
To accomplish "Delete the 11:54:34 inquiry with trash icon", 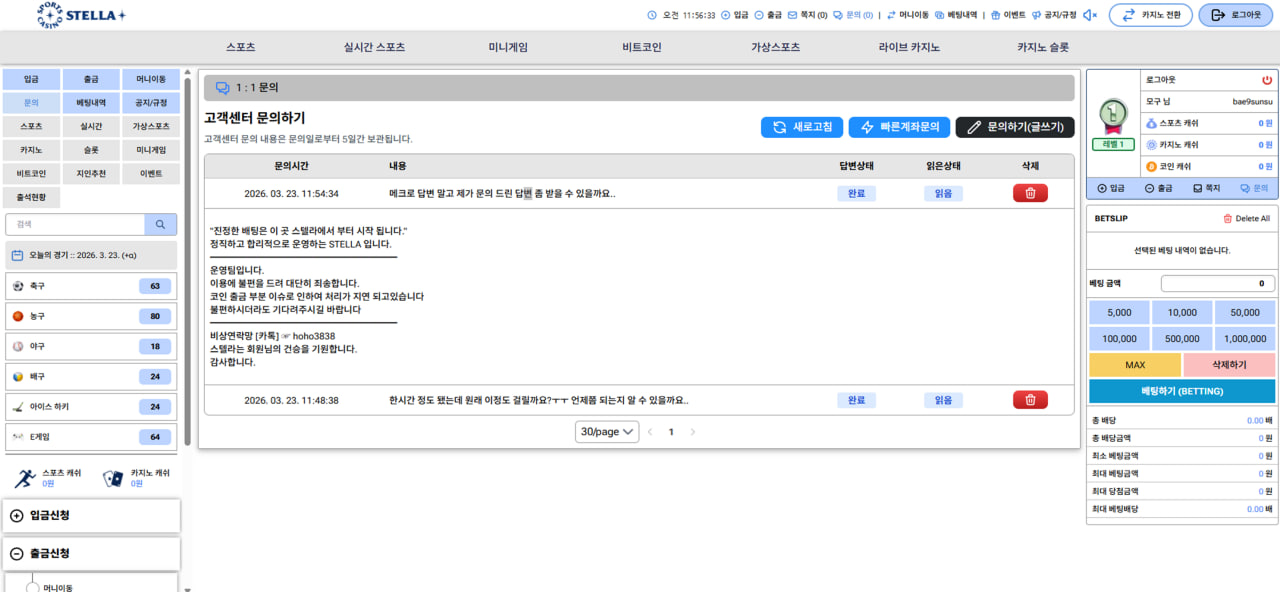I will pyautogui.click(x=1030, y=193).
